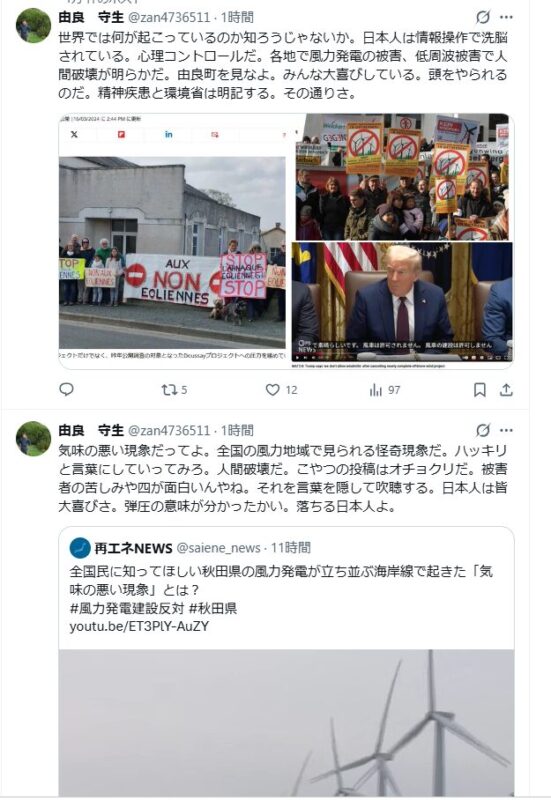Open Grok icon on second post
The image size is (551, 800).
tap(483, 430)
